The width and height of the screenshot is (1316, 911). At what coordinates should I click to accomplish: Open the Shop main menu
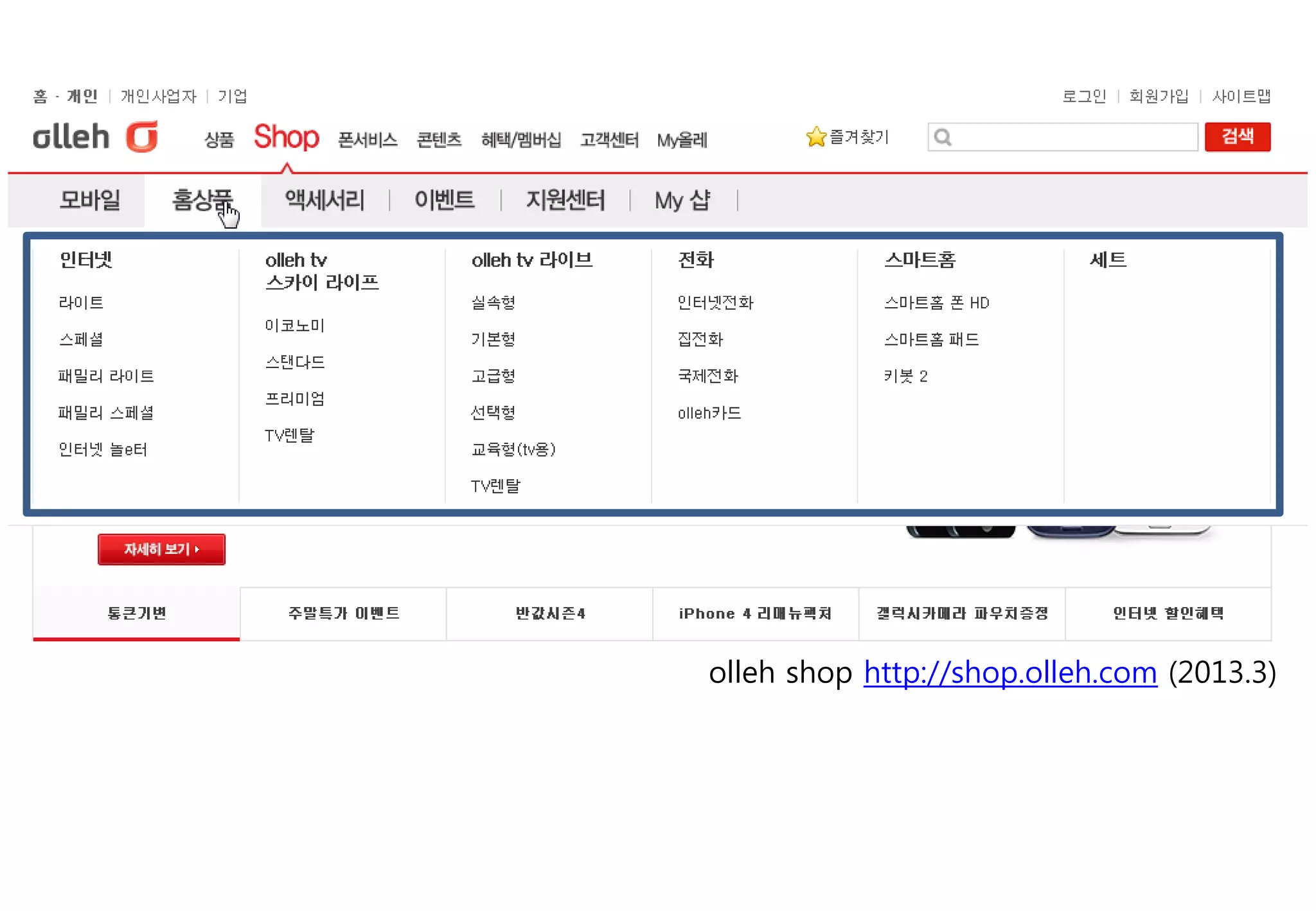click(287, 137)
